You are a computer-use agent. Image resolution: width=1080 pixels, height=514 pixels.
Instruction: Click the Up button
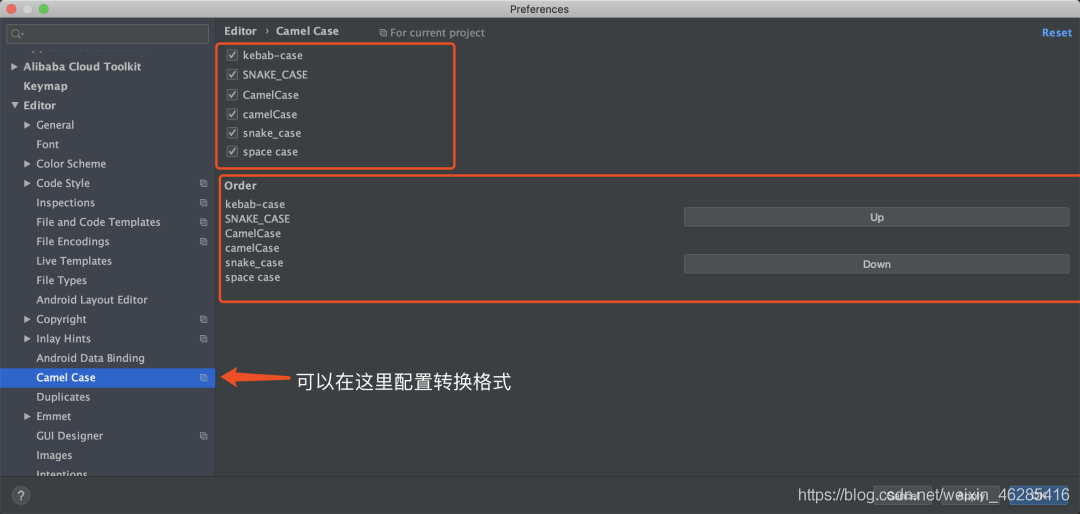(x=876, y=217)
